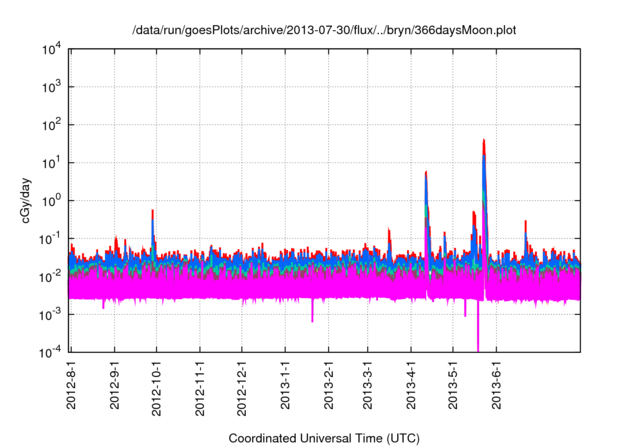Select the 2012-9-1 date tick label
This screenshot has height=448, width=640.
pyautogui.click(x=115, y=388)
